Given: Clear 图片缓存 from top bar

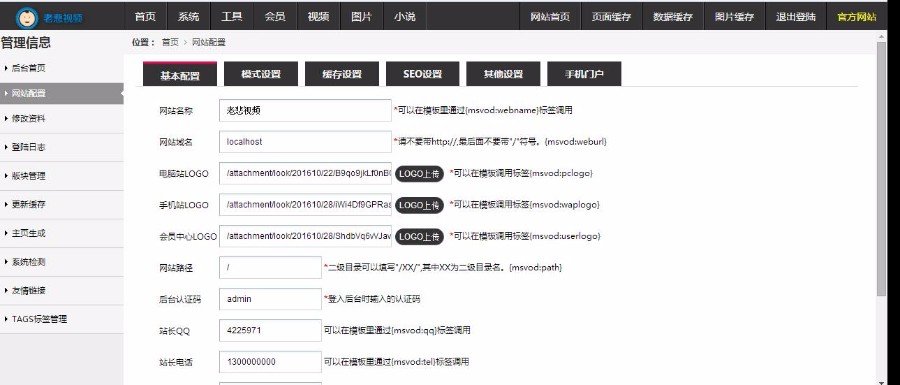Looking at the screenshot, I should [734, 17].
